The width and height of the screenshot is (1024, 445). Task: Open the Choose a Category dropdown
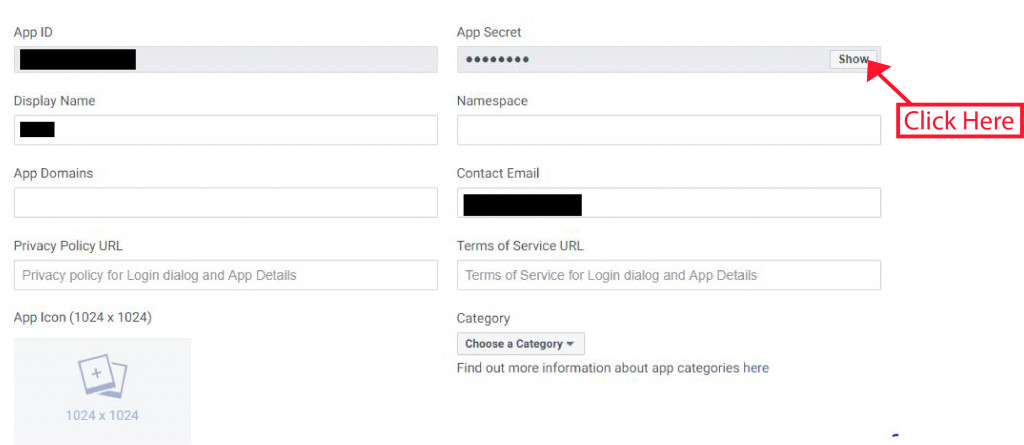(520, 344)
